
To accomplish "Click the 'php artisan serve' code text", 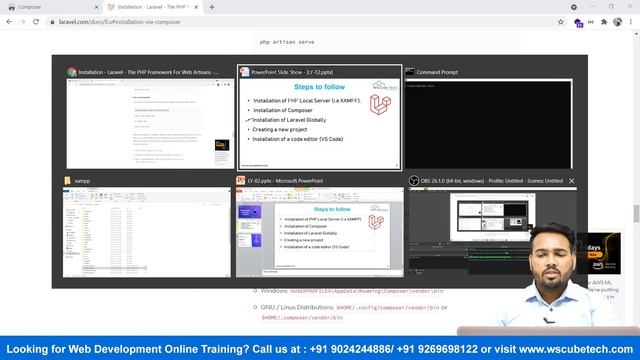I will [287, 42].
